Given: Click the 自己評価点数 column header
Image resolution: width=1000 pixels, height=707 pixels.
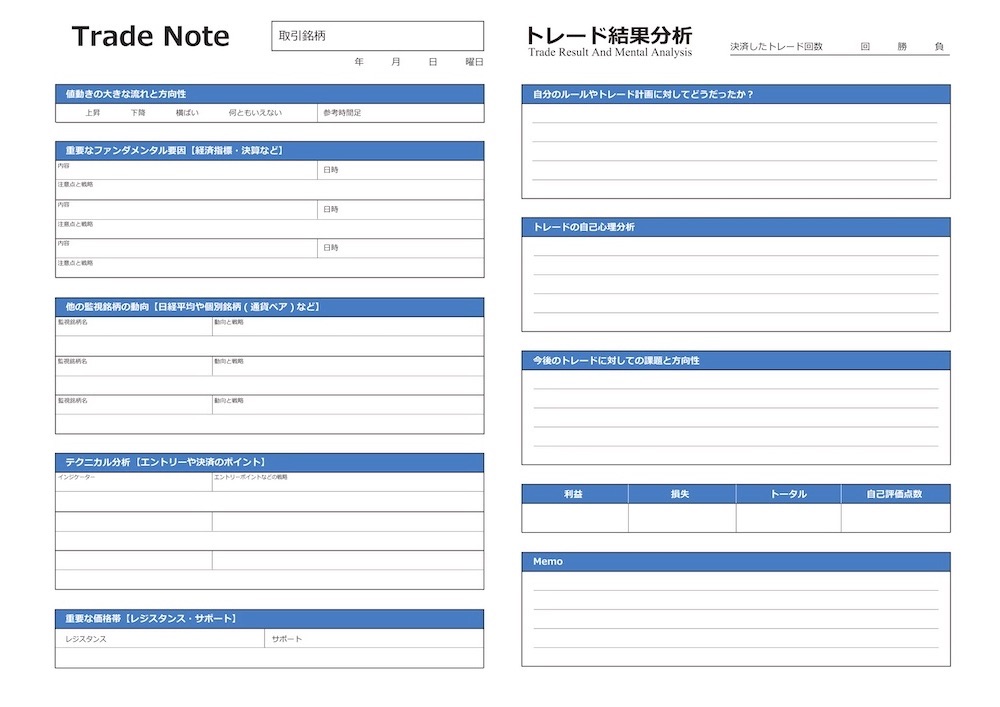Looking at the screenshot, I should click(x=895, y=494).
